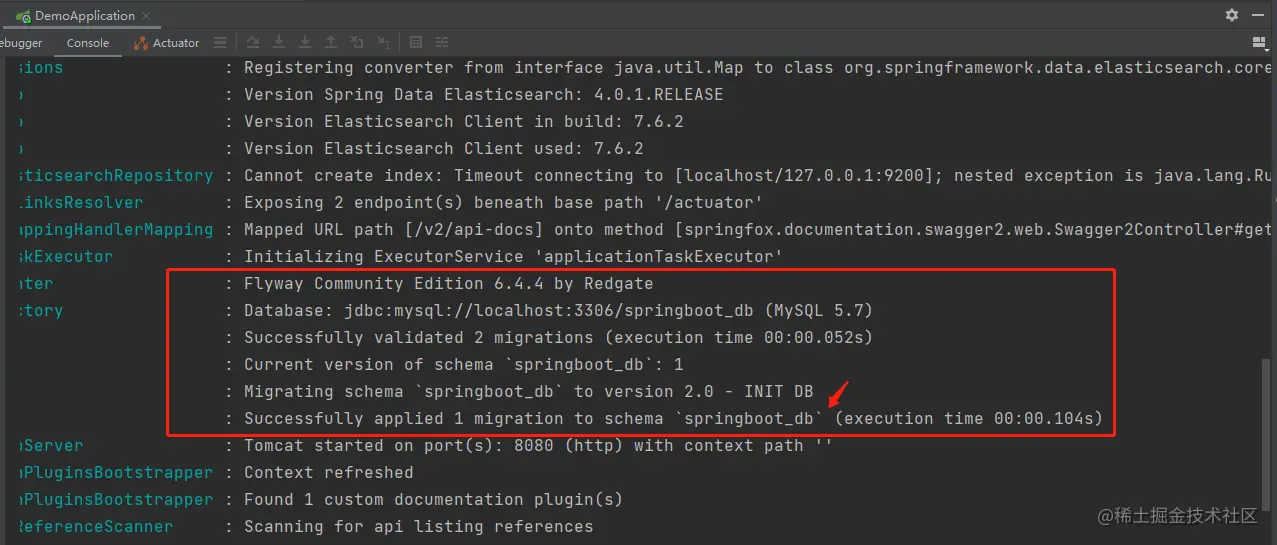This screenshot has height=545, width=1277.
Task: Click 'Version Elasticsearch Client in build: 7.6.2'
Action: coord(463,122)
